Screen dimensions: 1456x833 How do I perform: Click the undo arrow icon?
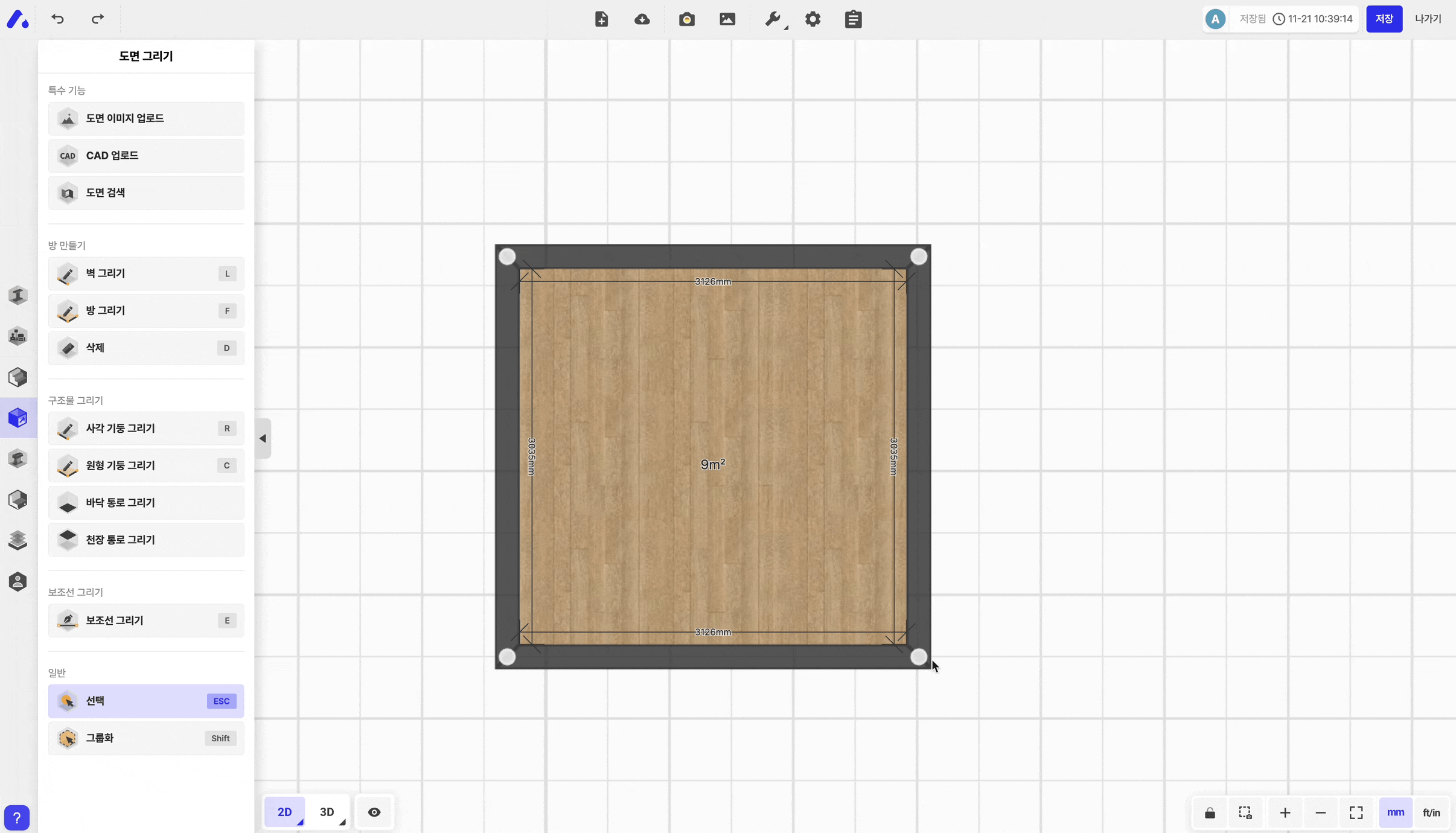(x=57, y=19)
